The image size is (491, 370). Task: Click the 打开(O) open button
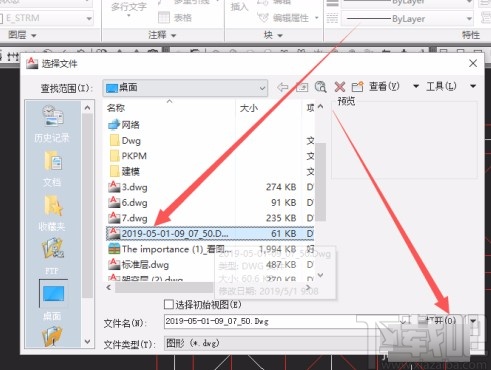[441, 321]
